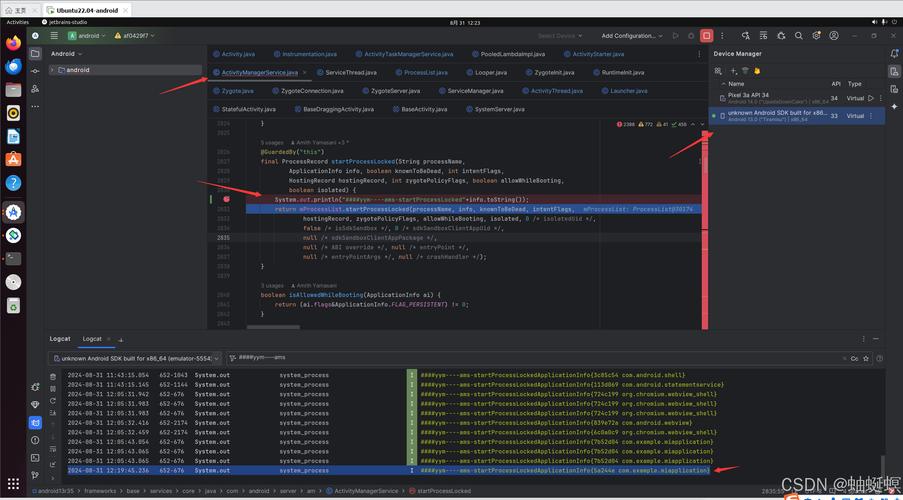
Task: Select Pixel 3a API 34 device row
Action: click(x=796, y=98)
